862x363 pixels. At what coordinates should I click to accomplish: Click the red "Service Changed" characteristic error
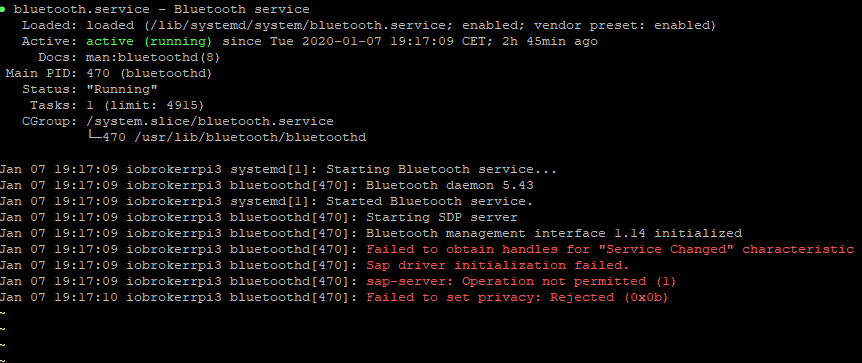coord(610,249)
